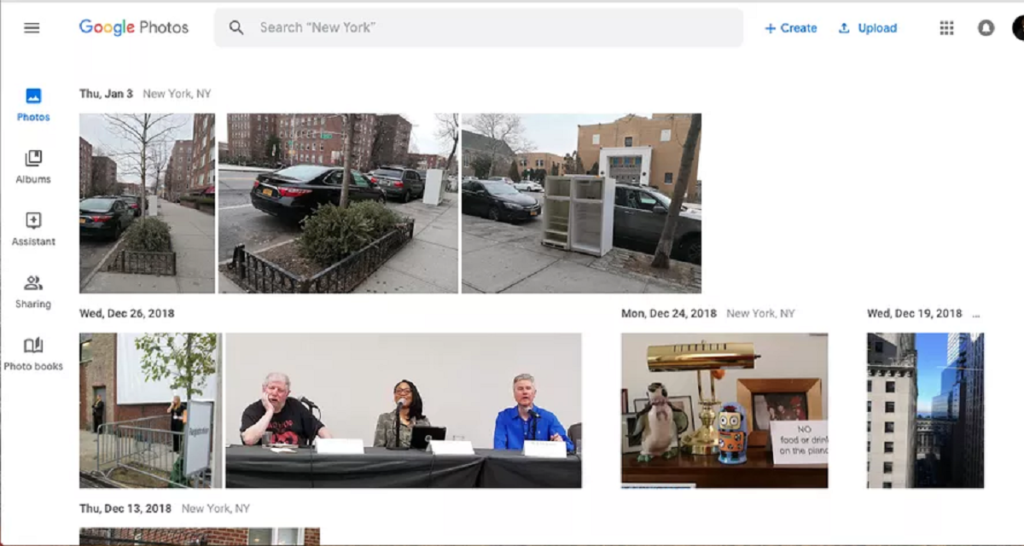Click the Create button
1024x546 pixels.
[x=791, y=28]
